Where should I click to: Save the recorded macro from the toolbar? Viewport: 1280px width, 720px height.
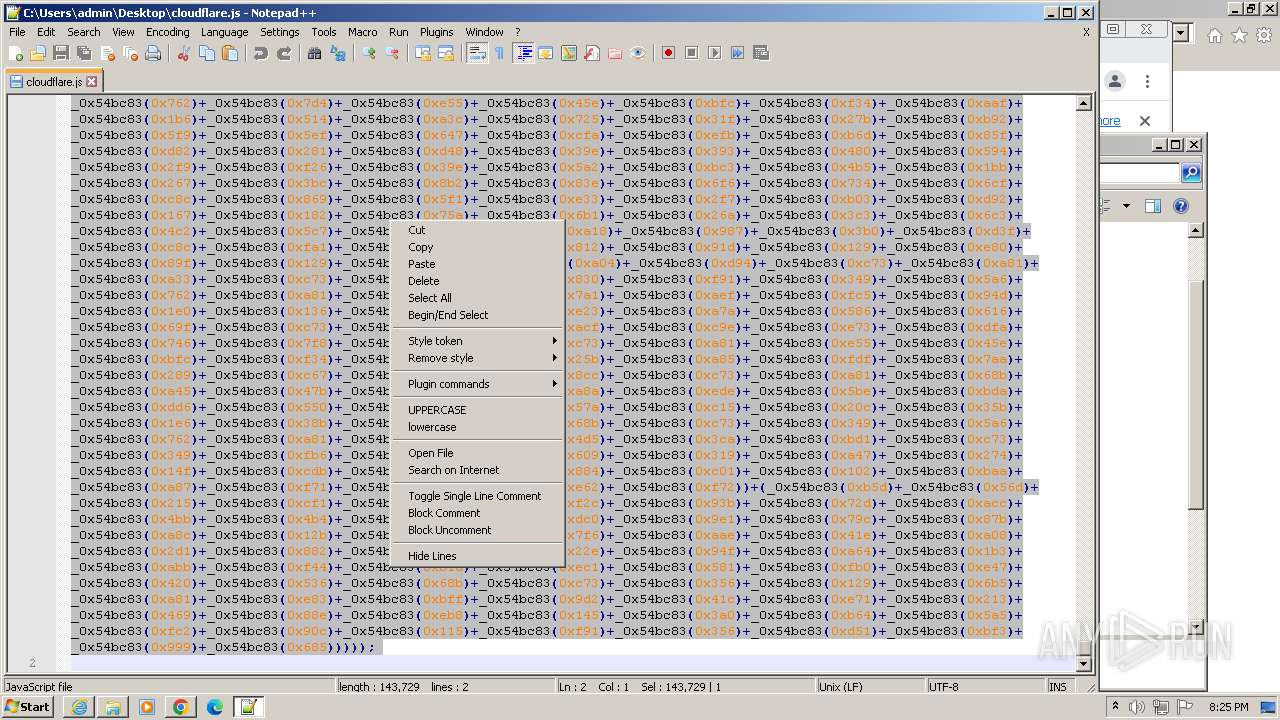[x=761, y=53]
